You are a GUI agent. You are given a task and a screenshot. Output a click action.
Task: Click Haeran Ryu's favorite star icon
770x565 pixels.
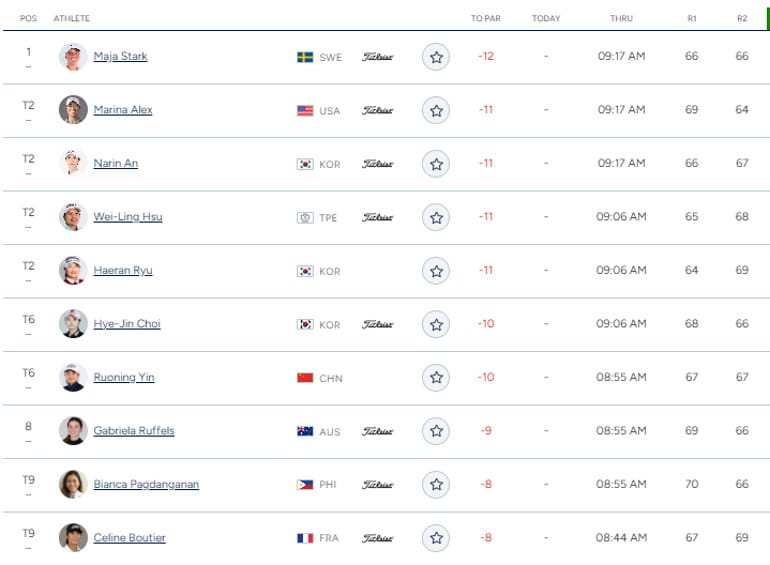[436, 271]
